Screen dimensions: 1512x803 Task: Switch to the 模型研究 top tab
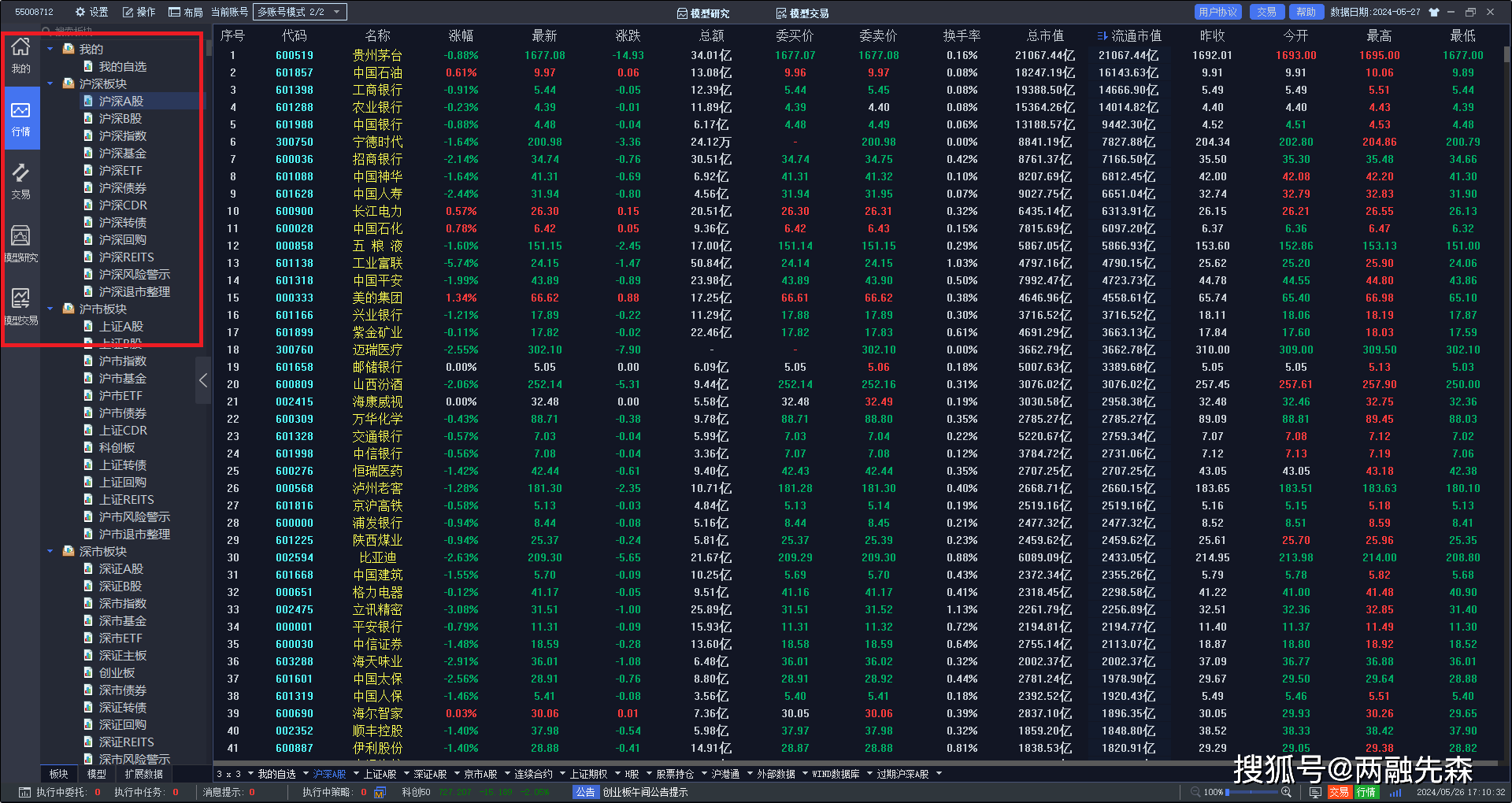(x=703, y=13)
